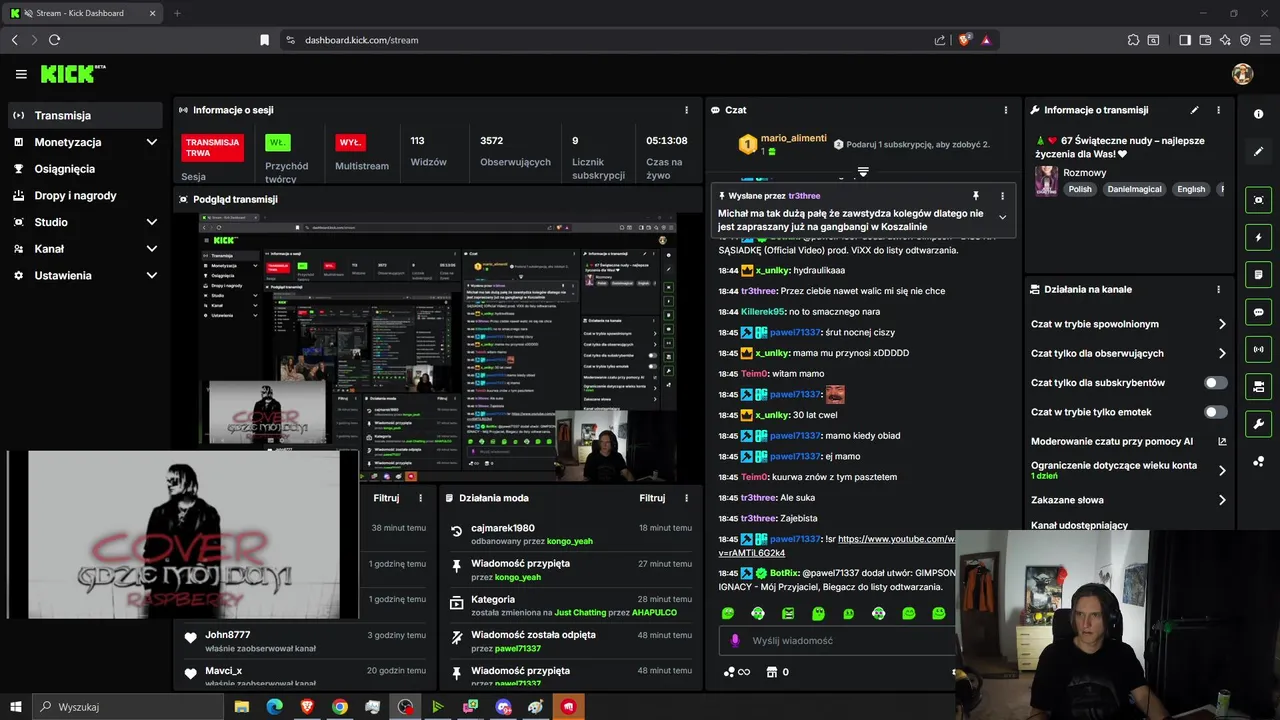
Task: Open the hamburger navigation menu
Action: point(21,74)
